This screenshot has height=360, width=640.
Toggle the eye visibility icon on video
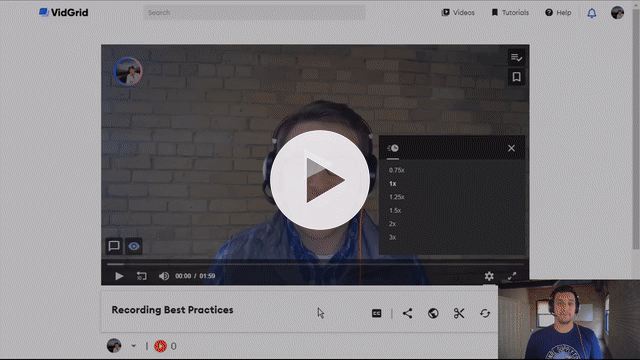(x=133, y=246)
